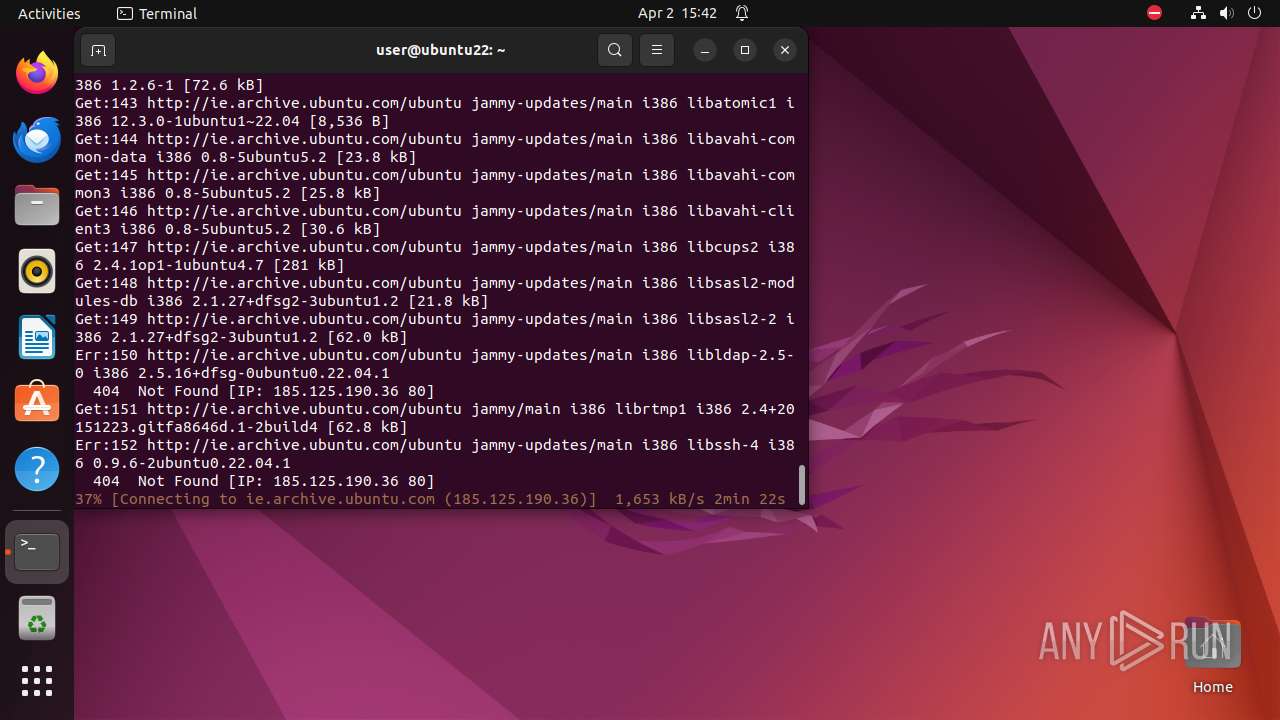Viewport: 1280px width, 720px height.
Task: Minimize the terminal window
Action: pyautogui.click(x=705, y=50)
